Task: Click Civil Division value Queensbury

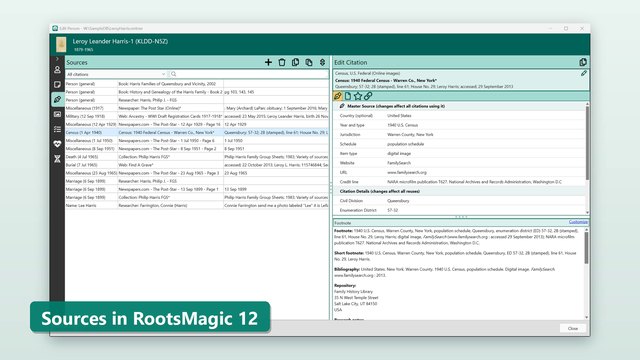Action: click(398, 201)
